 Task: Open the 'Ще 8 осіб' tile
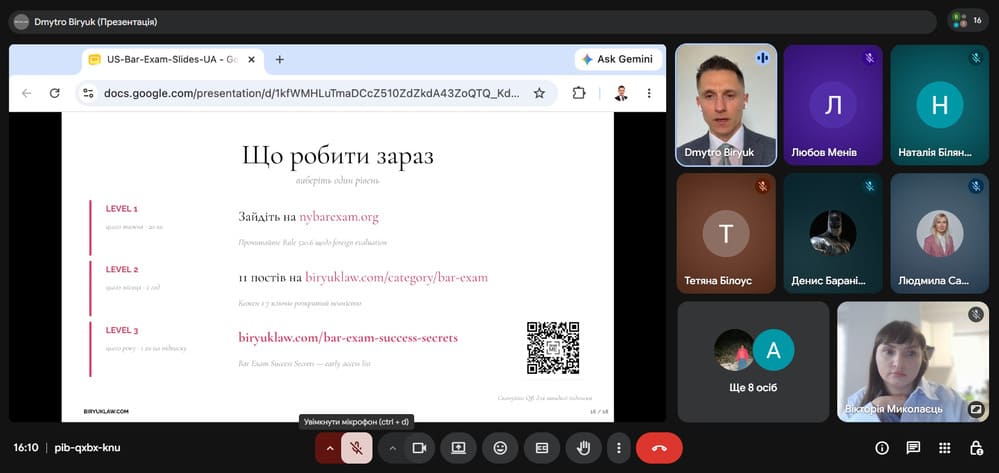pyautogui.click(x=753, y=361)
